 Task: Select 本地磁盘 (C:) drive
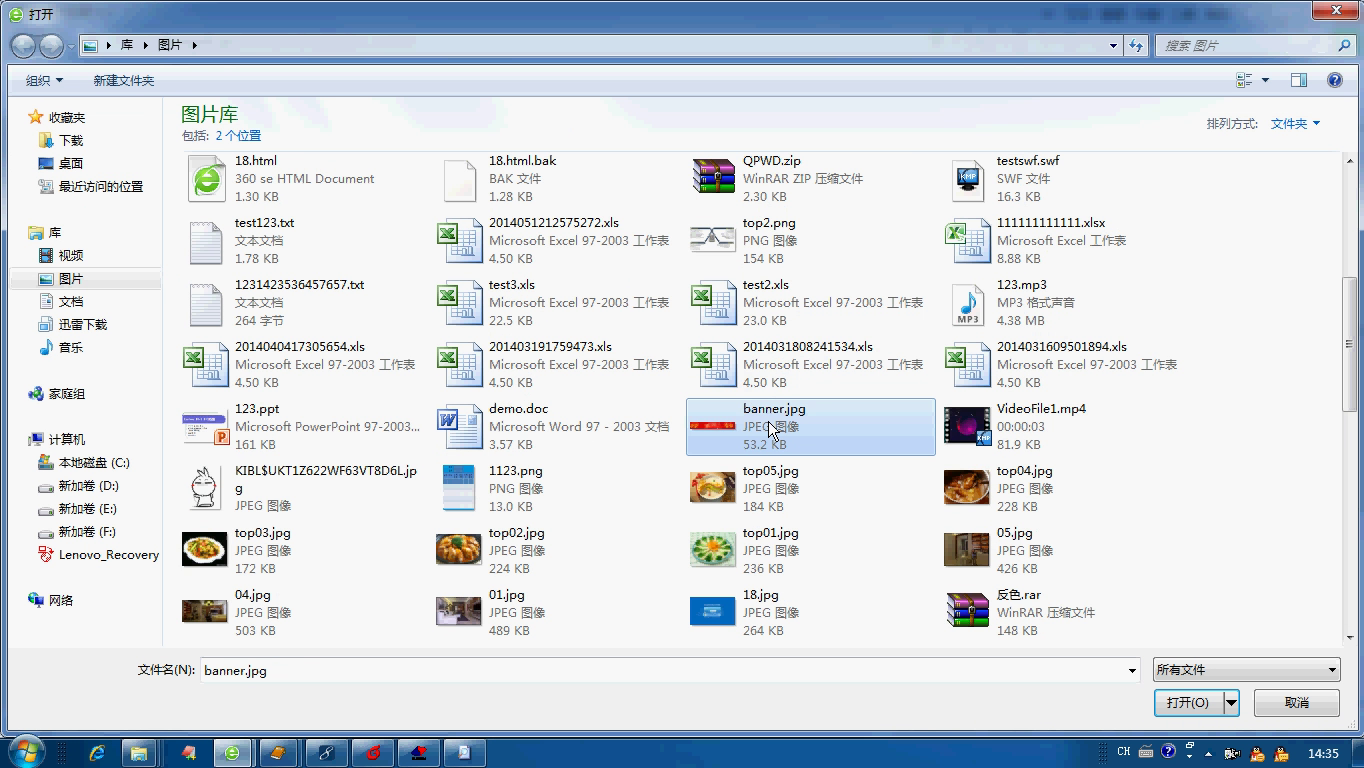[94, 463]
